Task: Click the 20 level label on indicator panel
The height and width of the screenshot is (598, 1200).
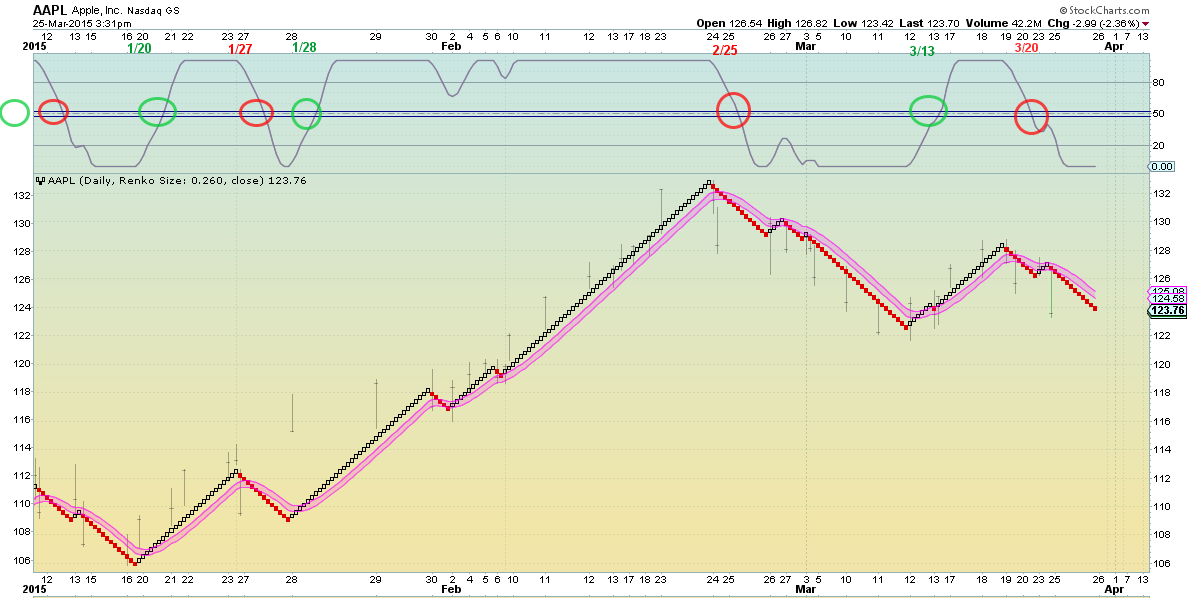Action: coord(1158,146)
